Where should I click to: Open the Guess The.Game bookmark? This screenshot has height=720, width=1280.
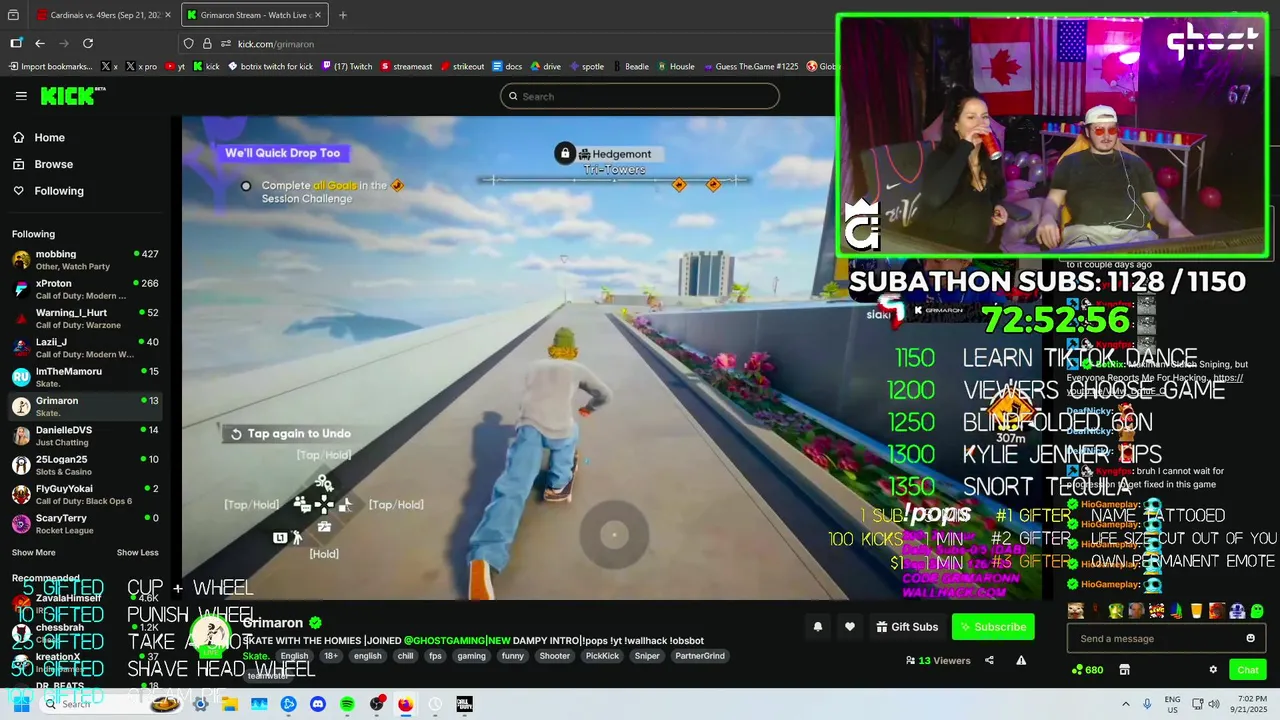pyautogui.click(x=751, y=67)
